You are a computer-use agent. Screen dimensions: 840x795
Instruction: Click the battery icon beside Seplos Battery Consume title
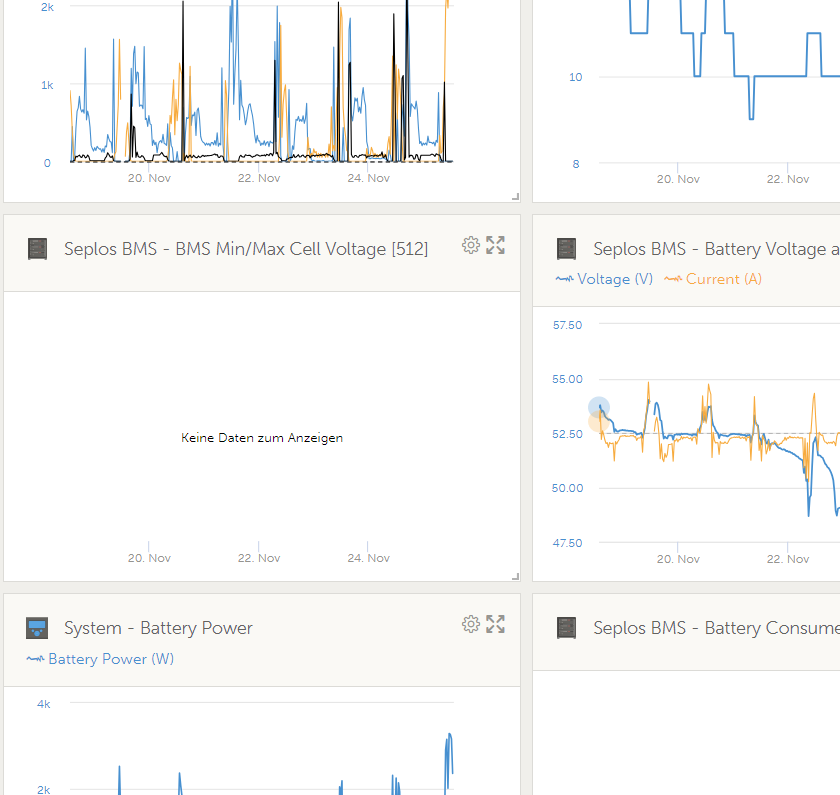[x=566, y=628]
